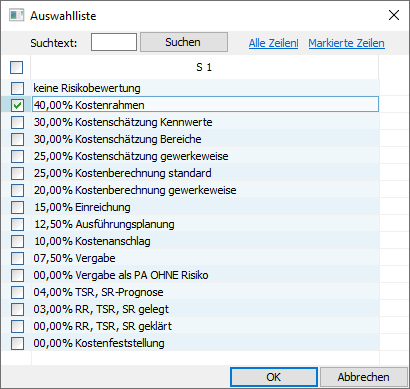
Task: Cancel with the Abbrechen button
Action: point(364,377)
